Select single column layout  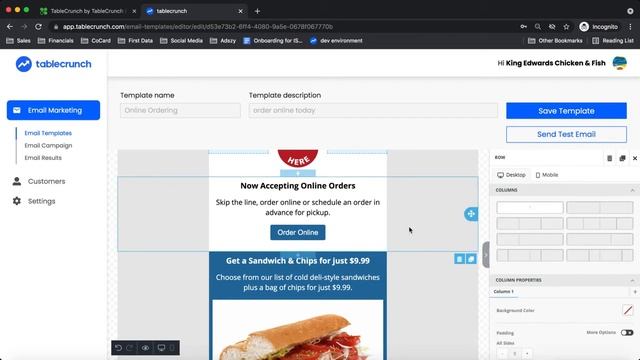point(530,207)
